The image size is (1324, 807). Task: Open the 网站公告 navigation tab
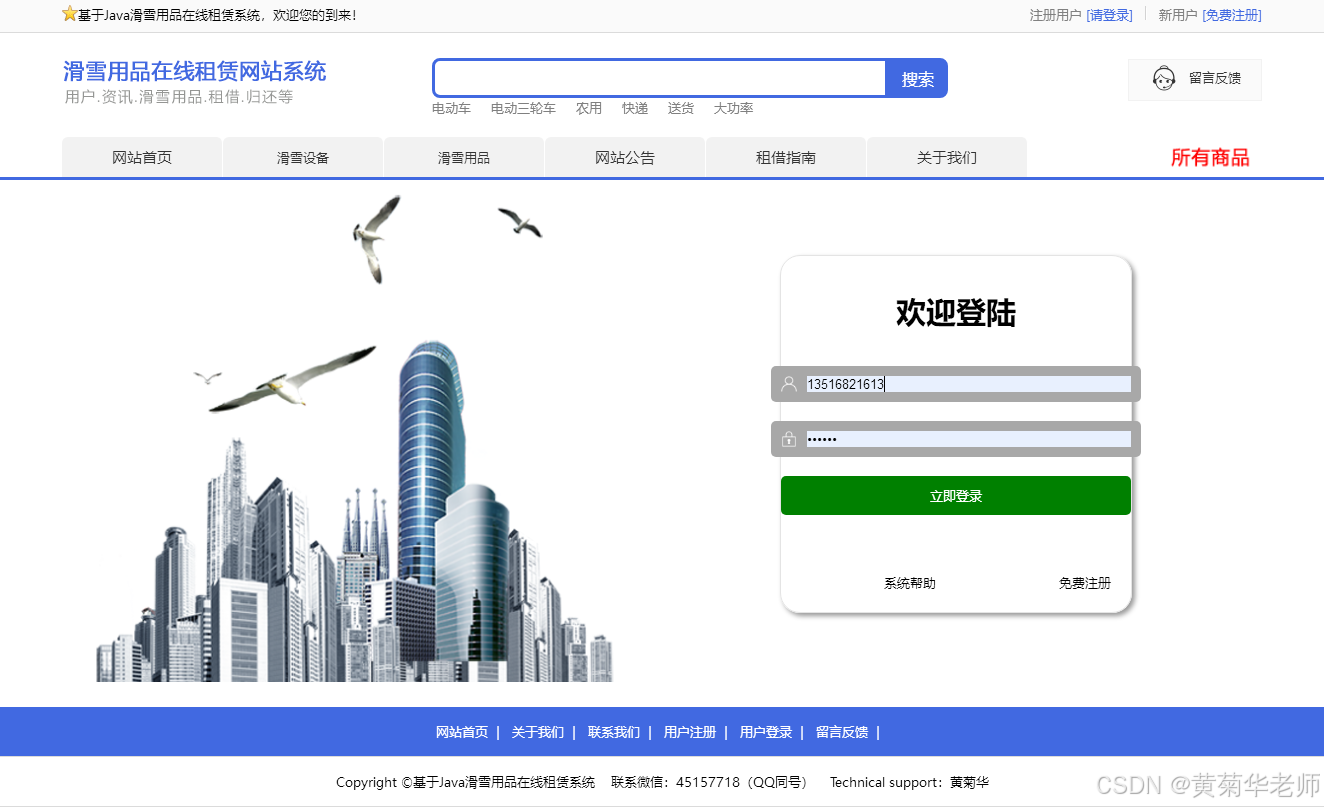click(x=625, y=157)
